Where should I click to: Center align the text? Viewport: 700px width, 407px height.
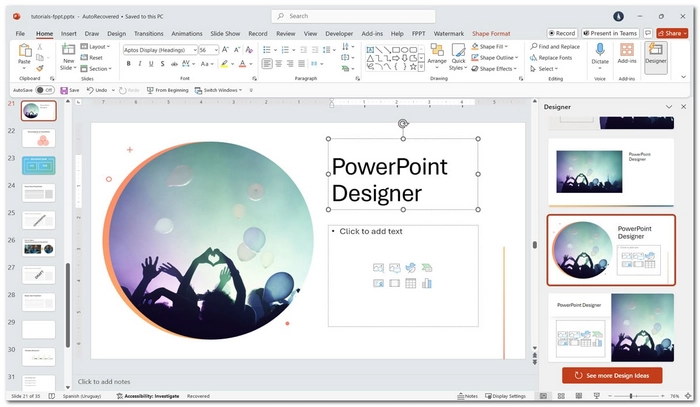[279, 64]
